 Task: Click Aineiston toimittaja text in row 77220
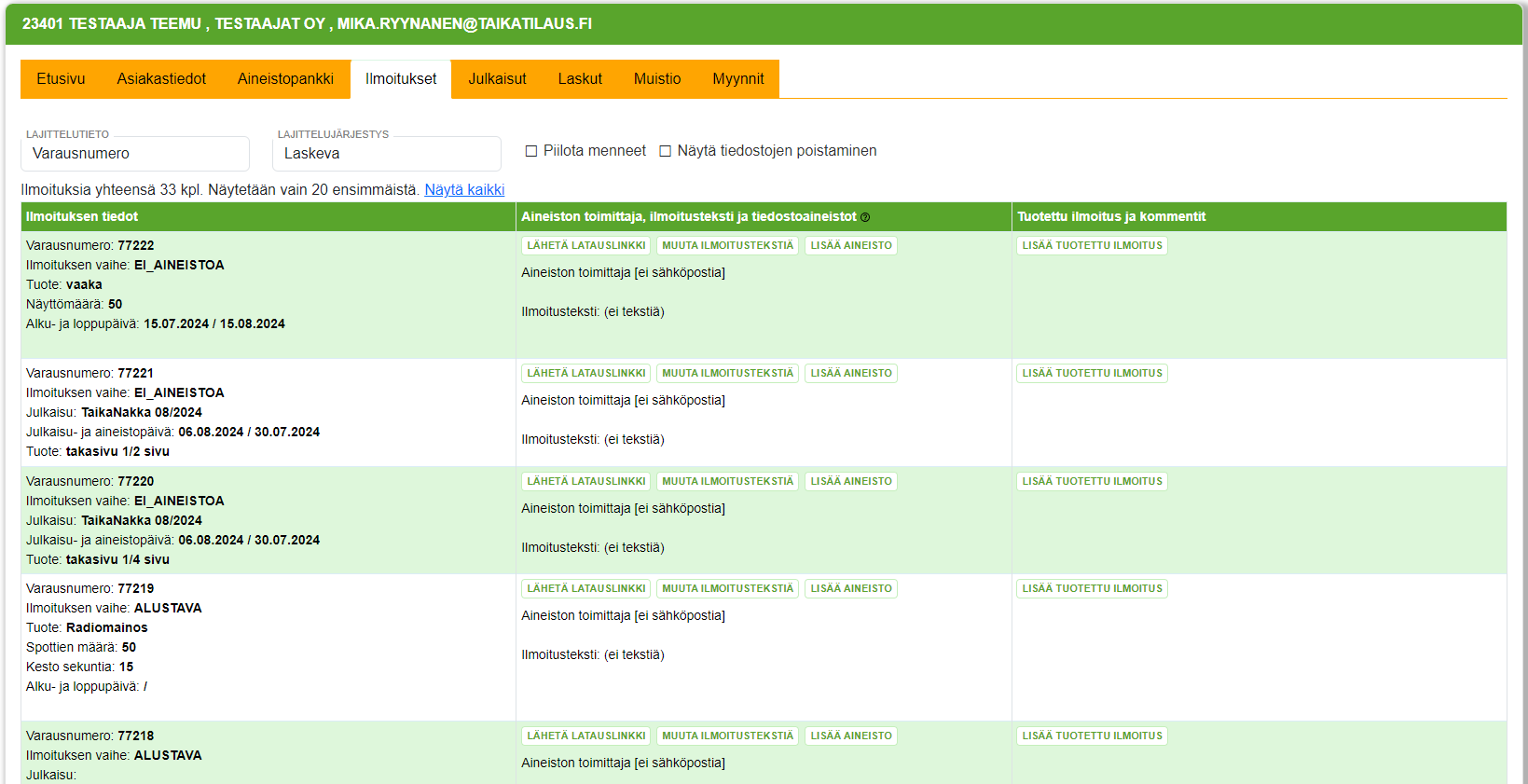click(623, 508)
